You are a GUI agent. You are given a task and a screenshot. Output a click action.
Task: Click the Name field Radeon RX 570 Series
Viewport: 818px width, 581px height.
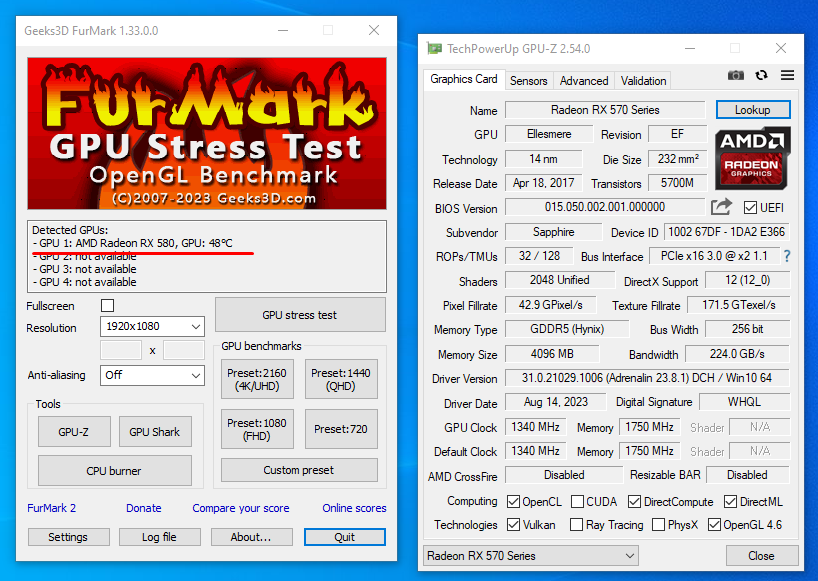click(x=605, y=110)
